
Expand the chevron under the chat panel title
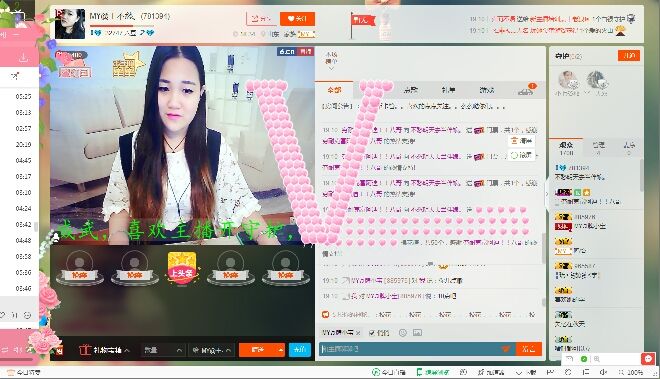coord(331,68)
